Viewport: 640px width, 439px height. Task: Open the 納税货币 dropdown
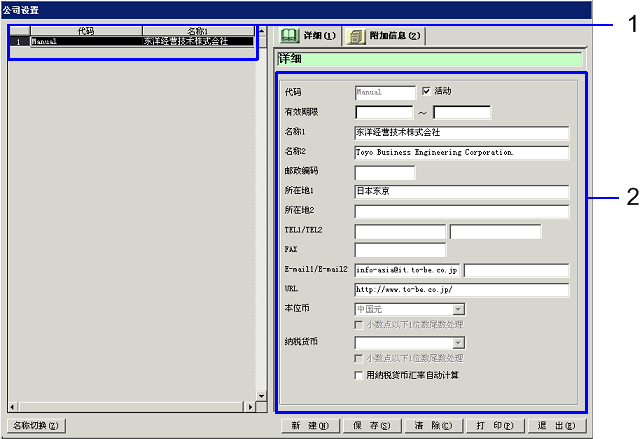point(458,343)
